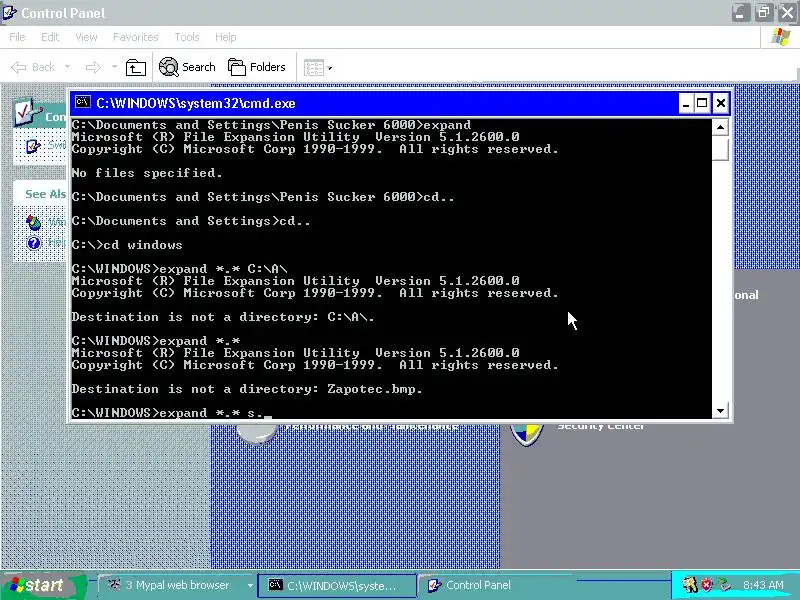Click the red security shield tray icon

click(706, 585)
